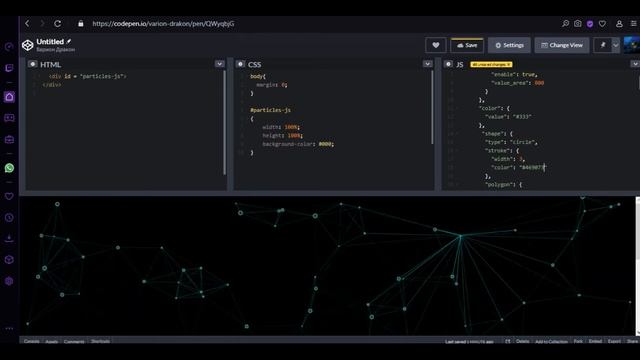This screenshot has height=360, width=640.
Task: Open the author name link under Untitled
Action: pos(56,50)
